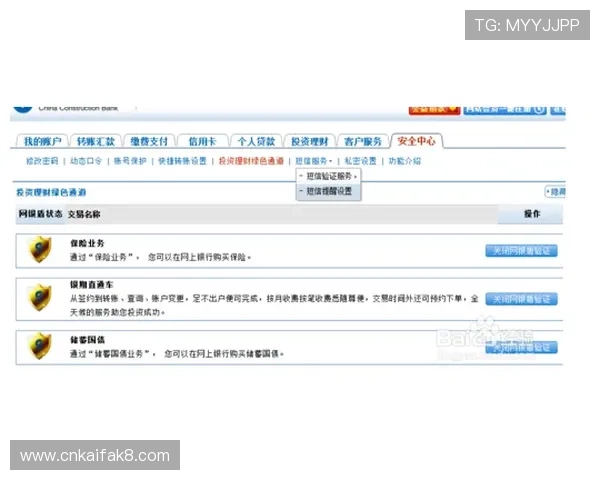
Task: Open the 动态口令 submenu link
Action: click(86, 161)
